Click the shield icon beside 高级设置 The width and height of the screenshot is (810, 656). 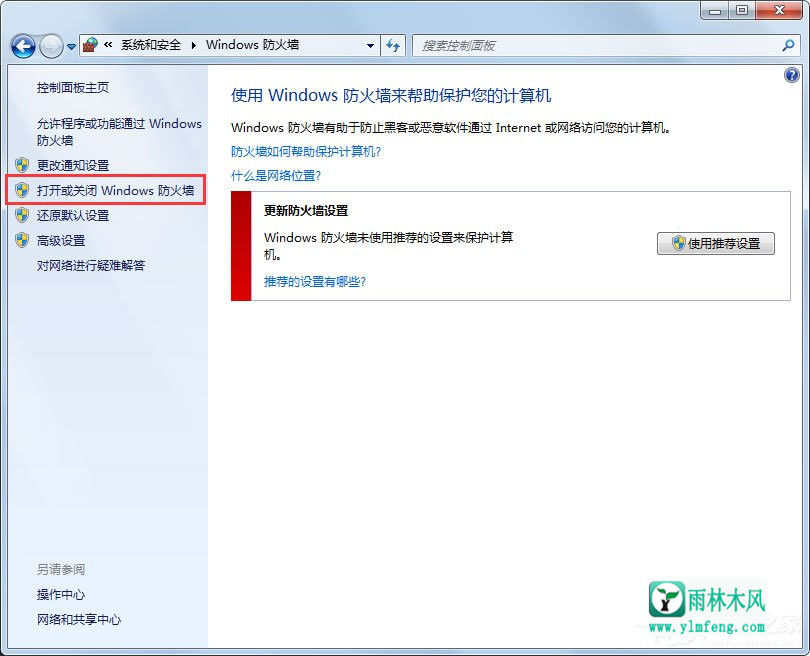pyautogui.click(x=22, y=240)
